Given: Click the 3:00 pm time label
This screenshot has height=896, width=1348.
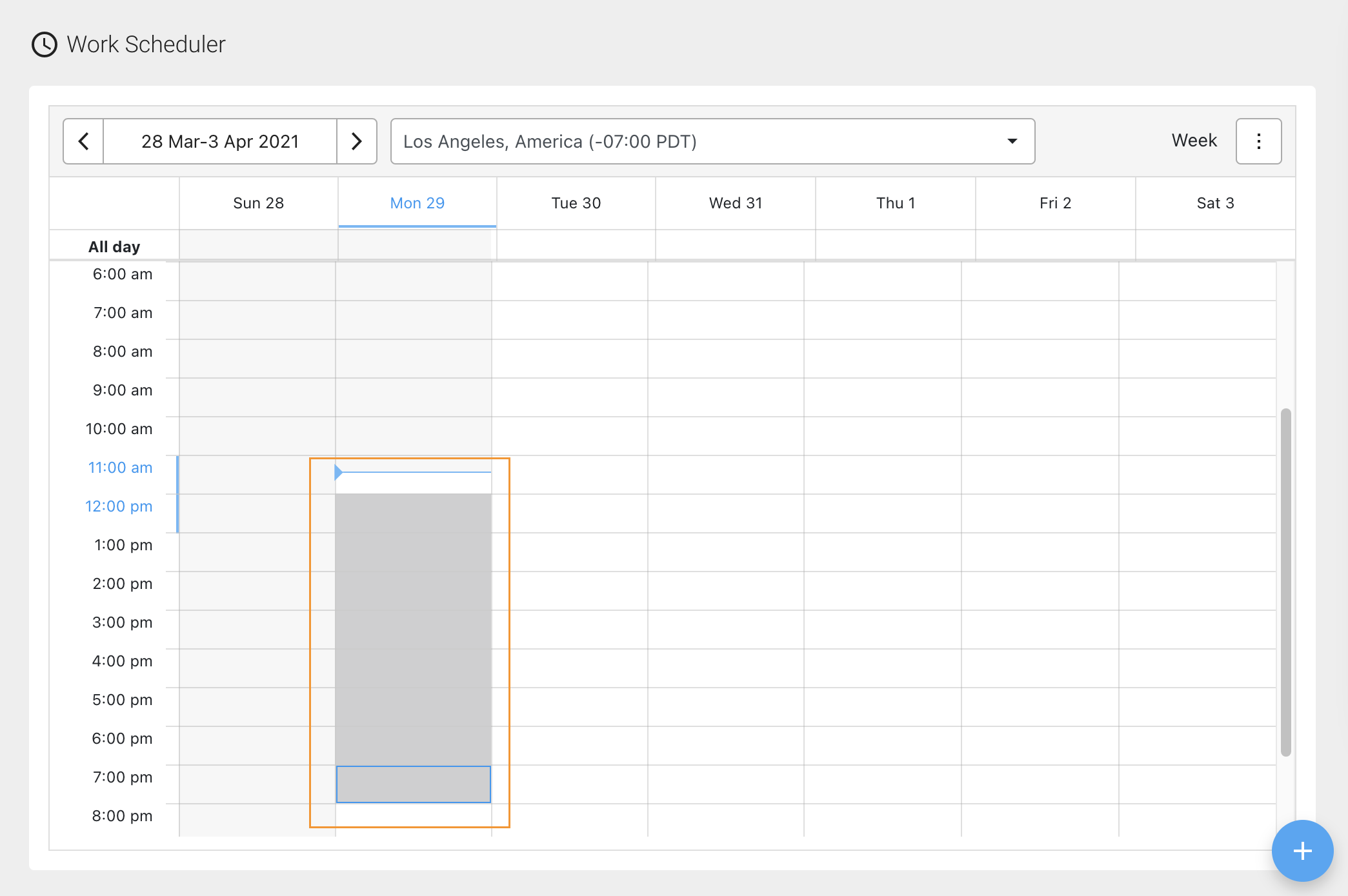Looking at the screenshot, I should tap(122, 622).
